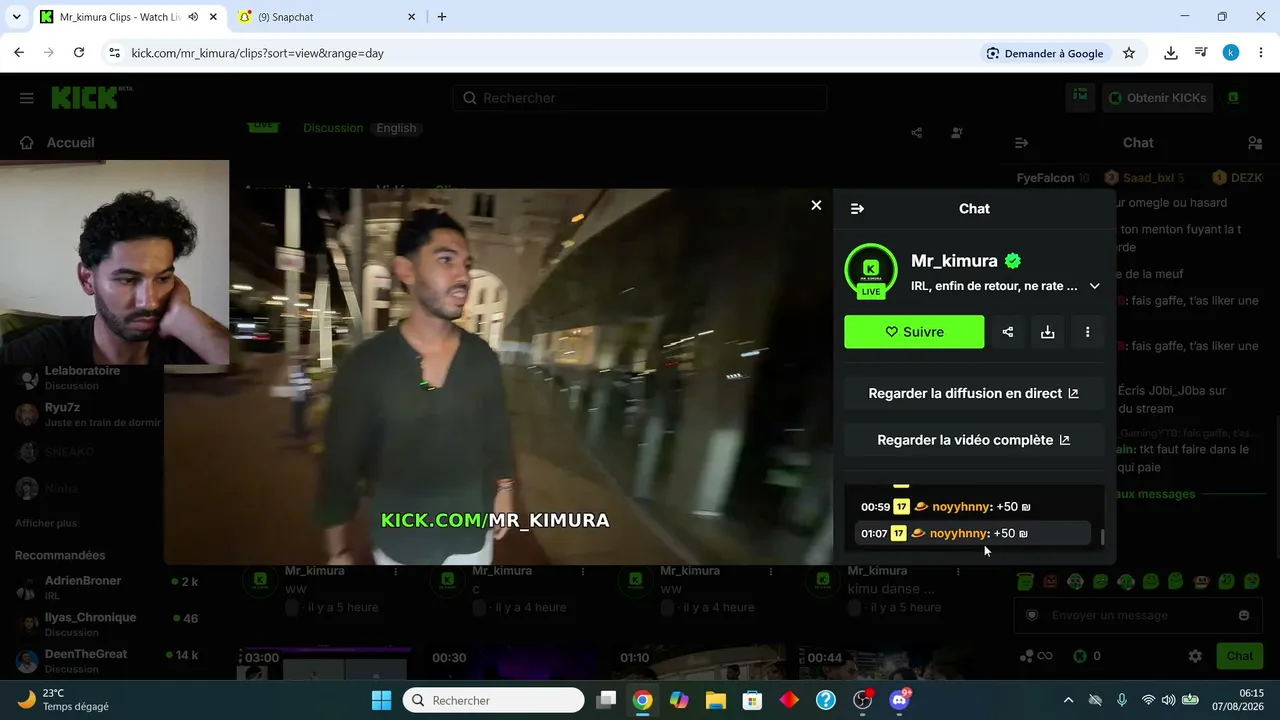Mute the Mr_kimura Clips tab audio

(193, 17)
